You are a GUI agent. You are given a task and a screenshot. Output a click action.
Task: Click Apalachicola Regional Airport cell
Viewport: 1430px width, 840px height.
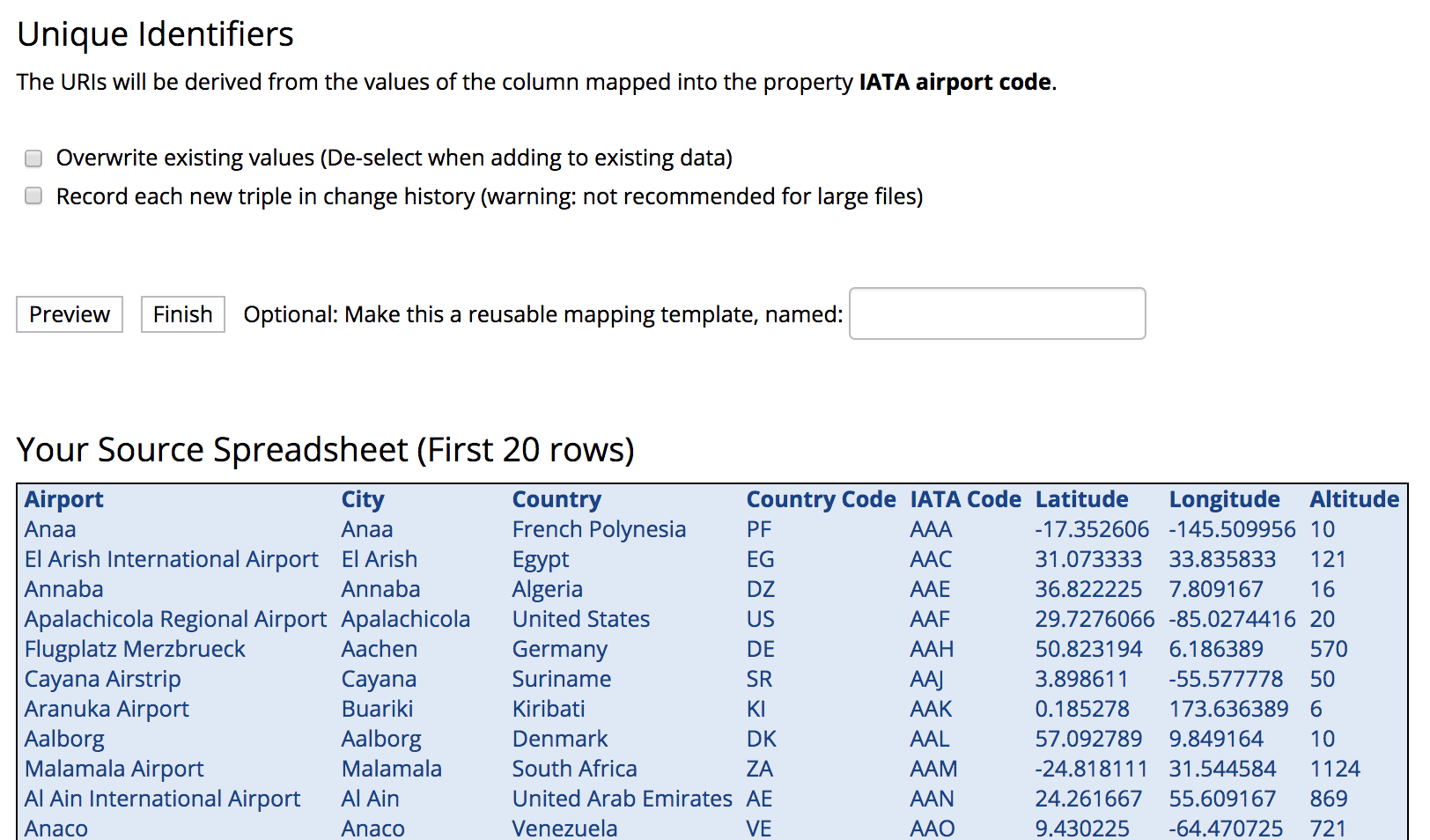click(x=175, y=619)
